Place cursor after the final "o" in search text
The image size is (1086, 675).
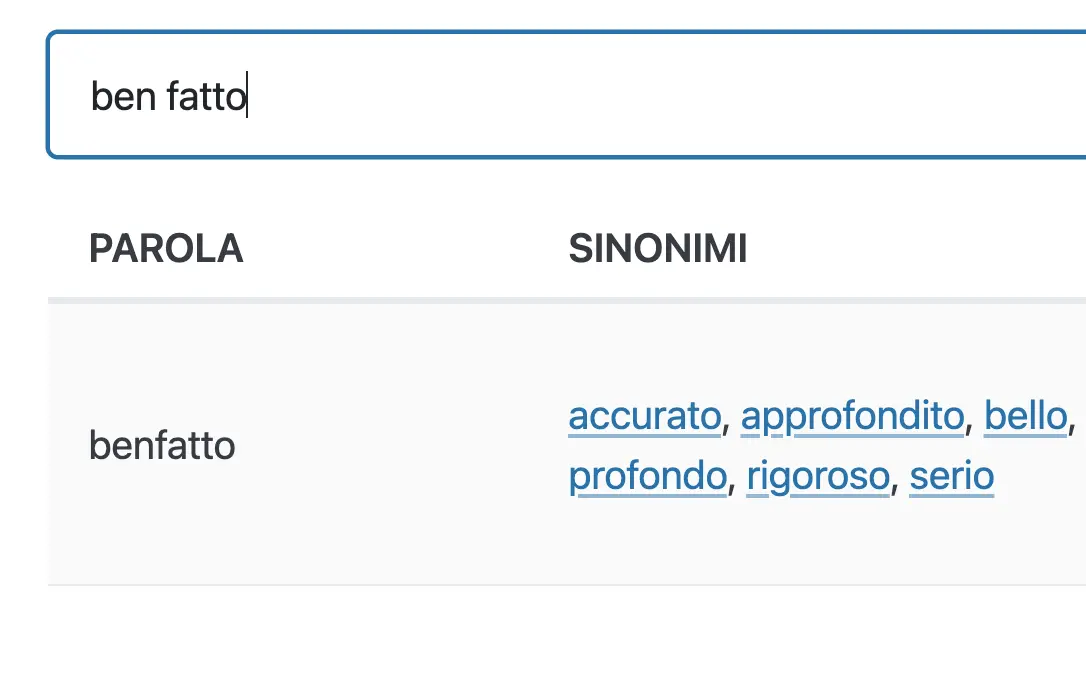point(247,96)
